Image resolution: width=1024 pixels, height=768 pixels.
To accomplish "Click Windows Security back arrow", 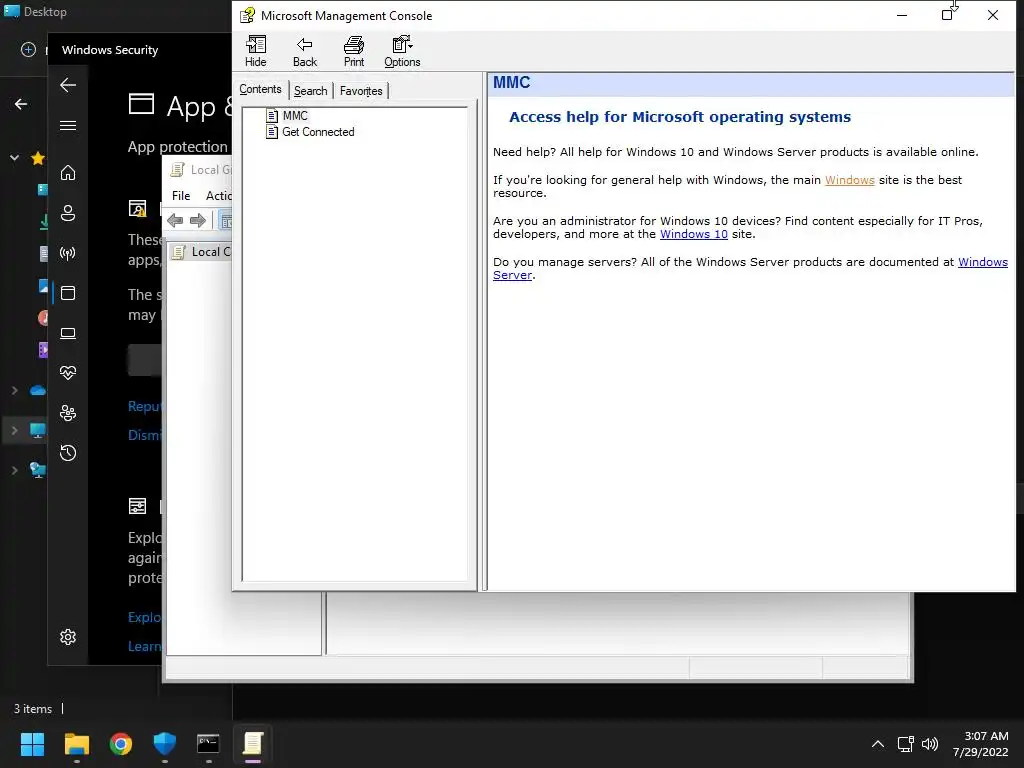I will pyautogui.click(x=68, y=85).
